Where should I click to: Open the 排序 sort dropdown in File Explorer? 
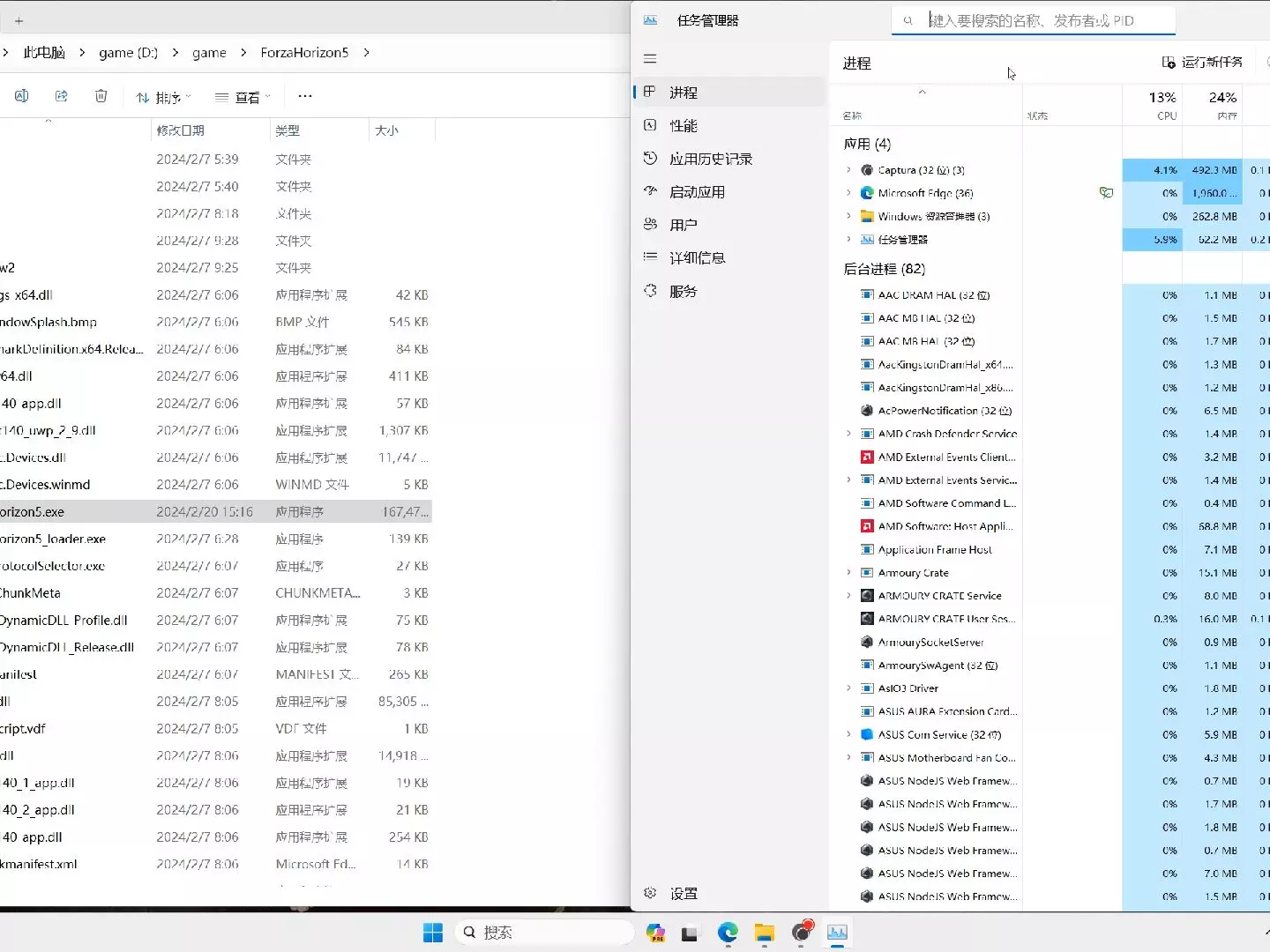[163, 97]
